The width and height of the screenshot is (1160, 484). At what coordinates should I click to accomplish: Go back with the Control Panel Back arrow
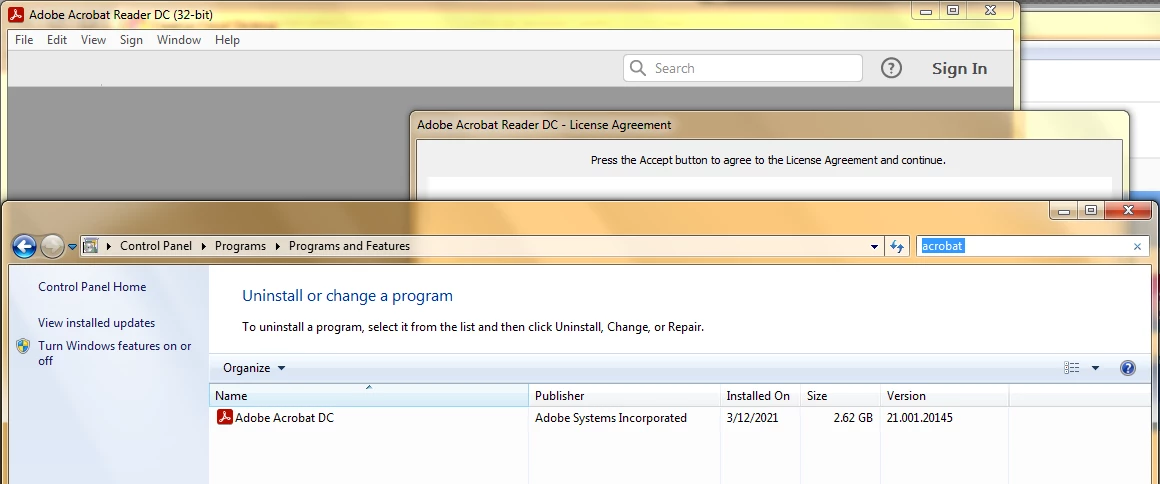coord(24,246)
